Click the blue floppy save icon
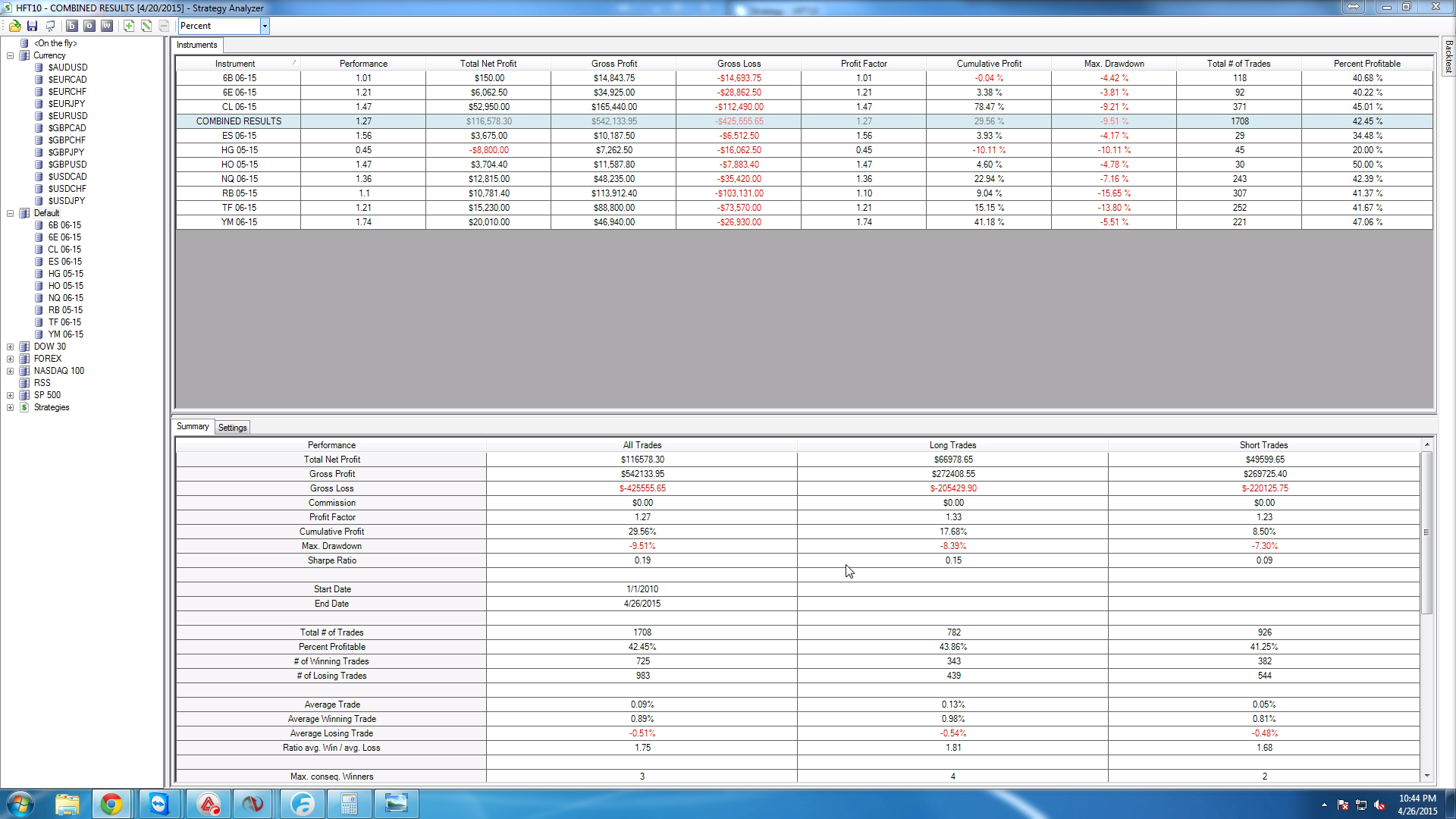The height and width of the screenshot is (819, 1456). pos(33,26)
